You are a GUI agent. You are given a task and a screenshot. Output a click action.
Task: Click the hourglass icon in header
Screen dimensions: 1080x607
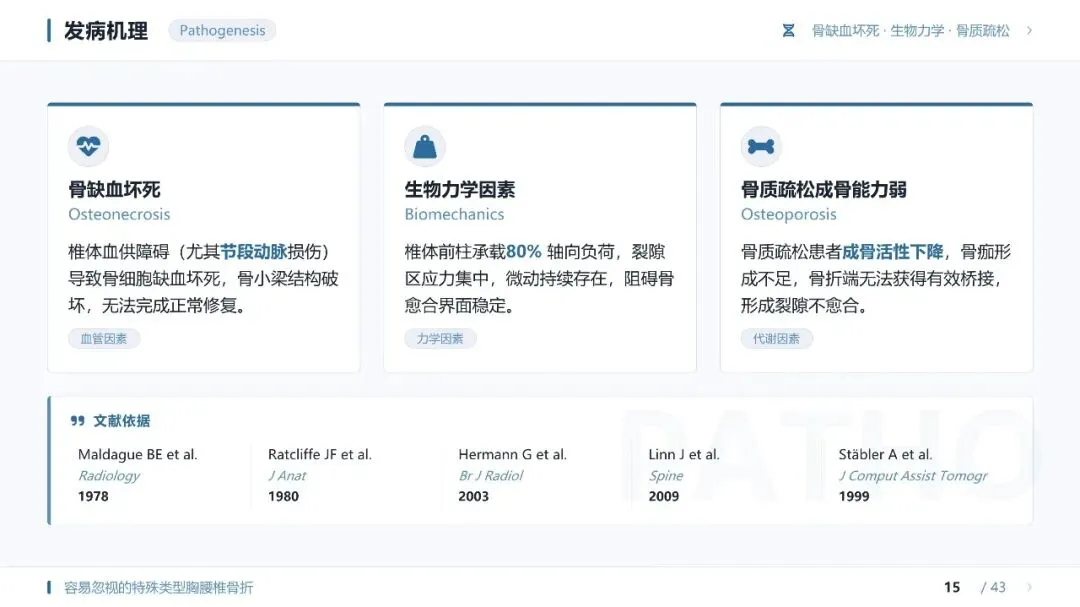pyautogui.click(x=789, y=30)
